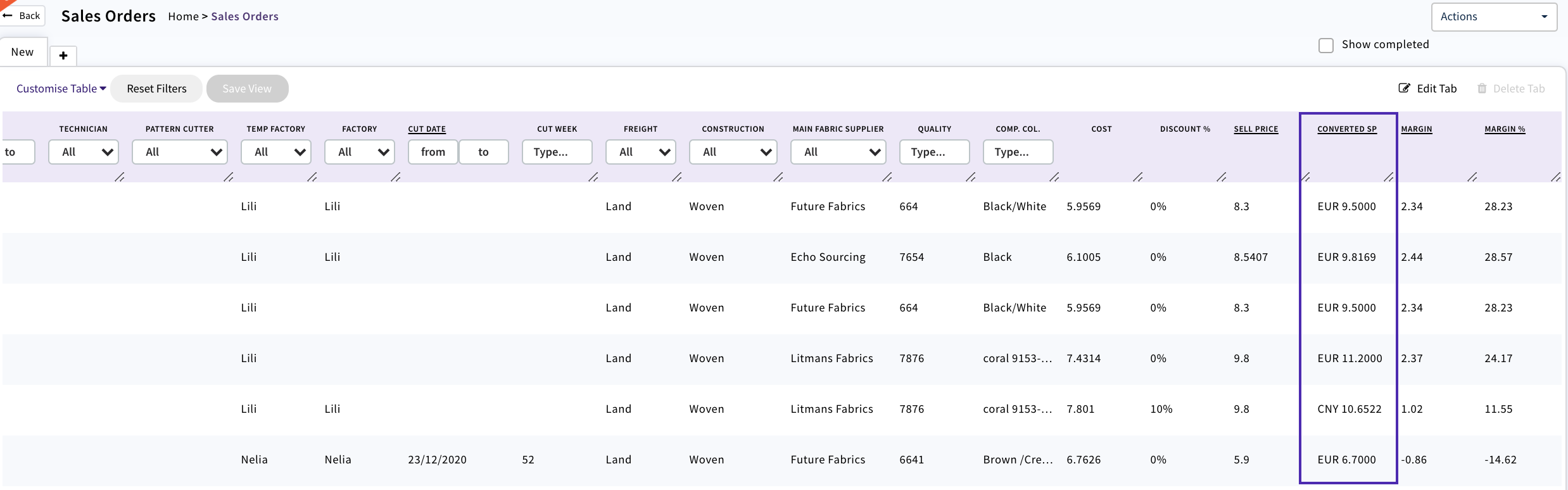The height and width of the screenshot is (490, 1568).
Task: Sort by Sell Price column header
Action: click(1256, 129)
